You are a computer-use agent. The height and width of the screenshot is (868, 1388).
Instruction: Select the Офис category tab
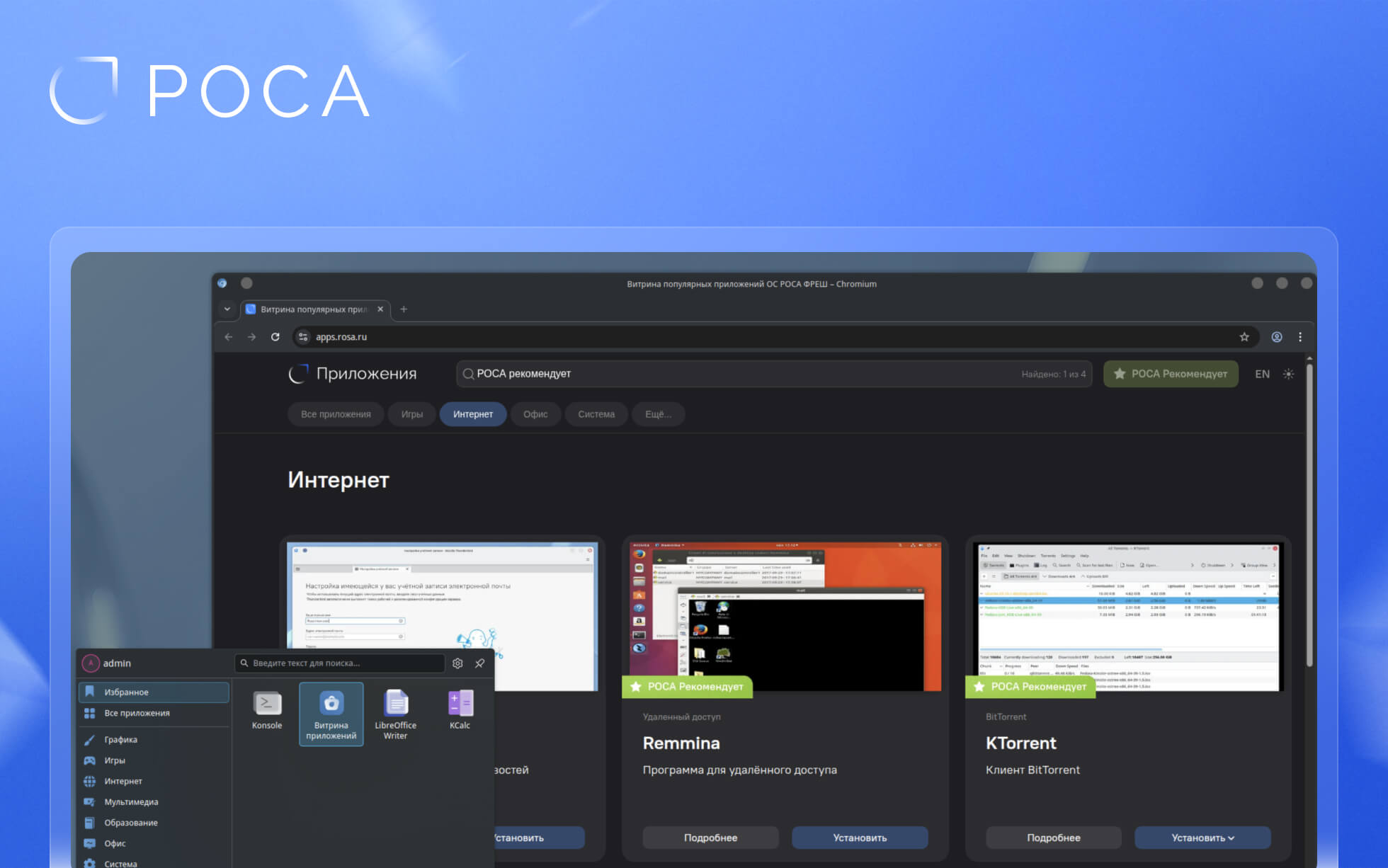pyautogui.click(x=535, y=414)
